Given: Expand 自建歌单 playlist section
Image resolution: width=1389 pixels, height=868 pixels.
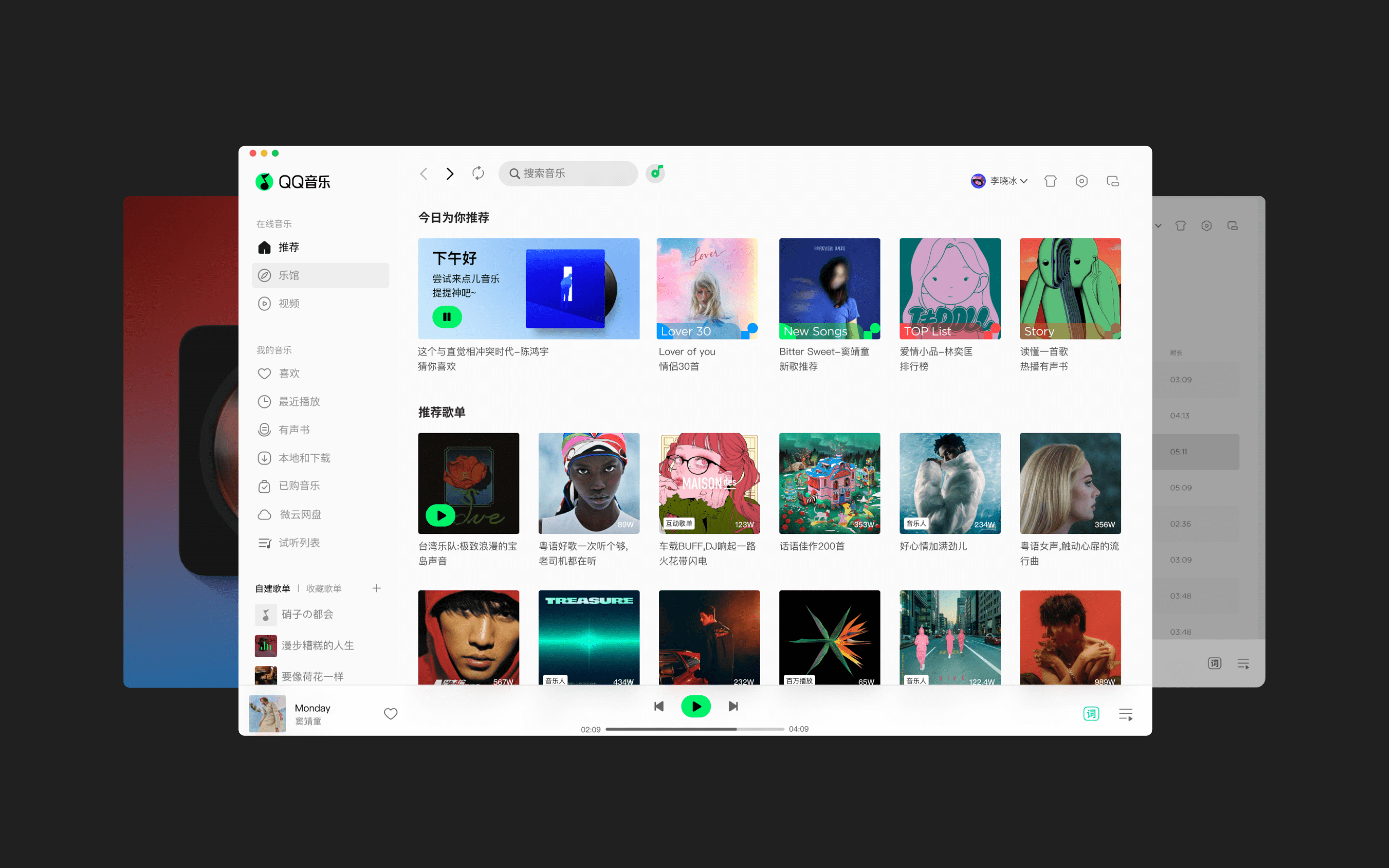Looking at the screenshot, I should coord(276,588).
